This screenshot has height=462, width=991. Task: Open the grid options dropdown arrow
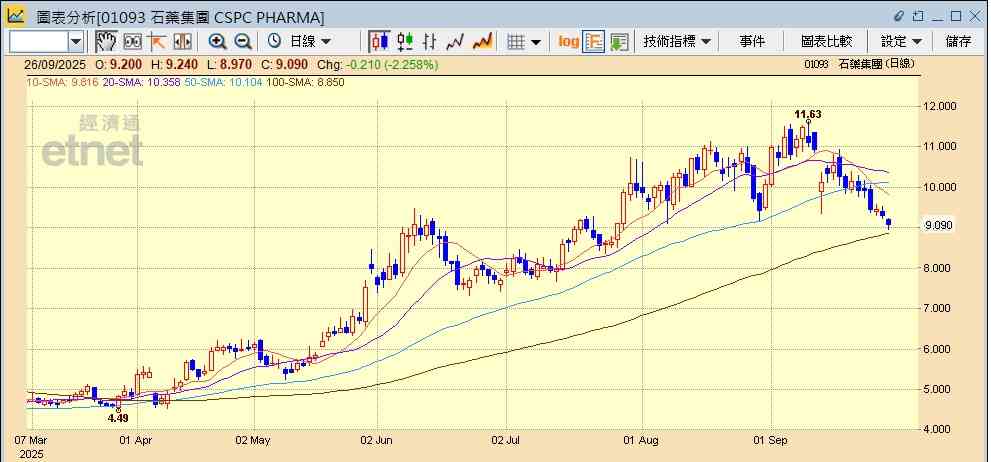click(536, 42)
